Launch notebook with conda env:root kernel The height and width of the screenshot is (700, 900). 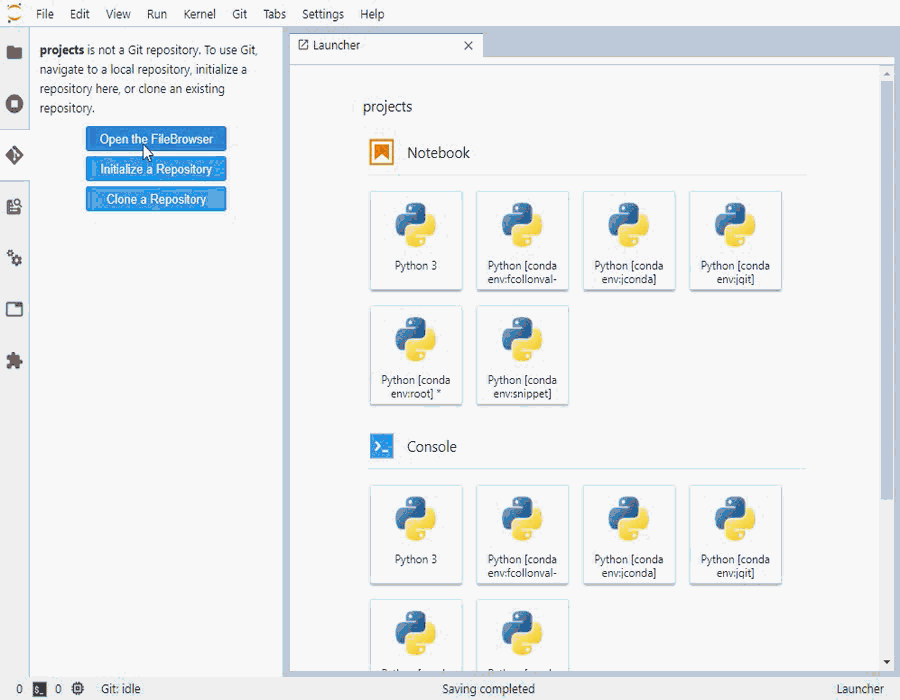click(416, 355)
